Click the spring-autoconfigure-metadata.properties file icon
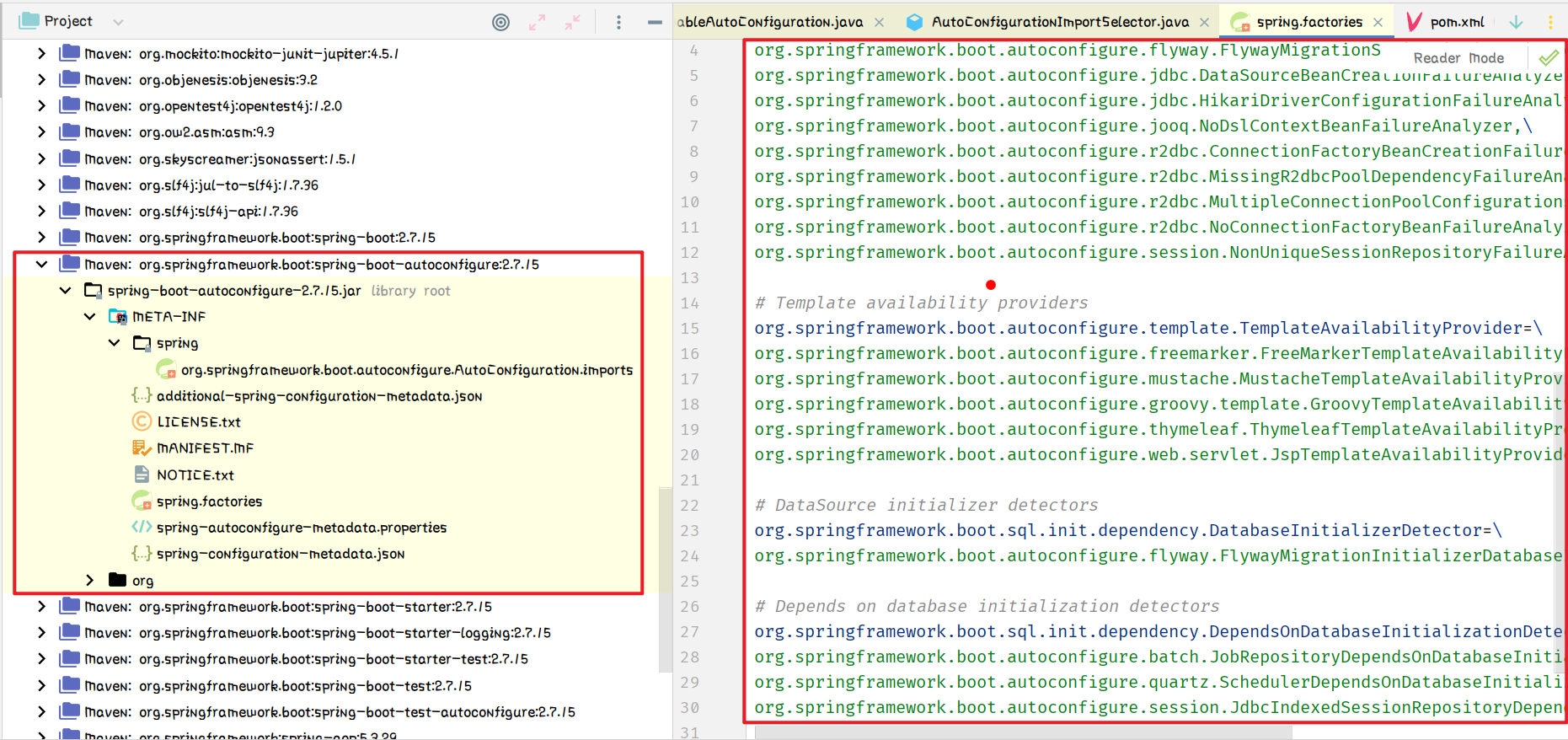Screen dimensions: 1568x740 (142, 528)
